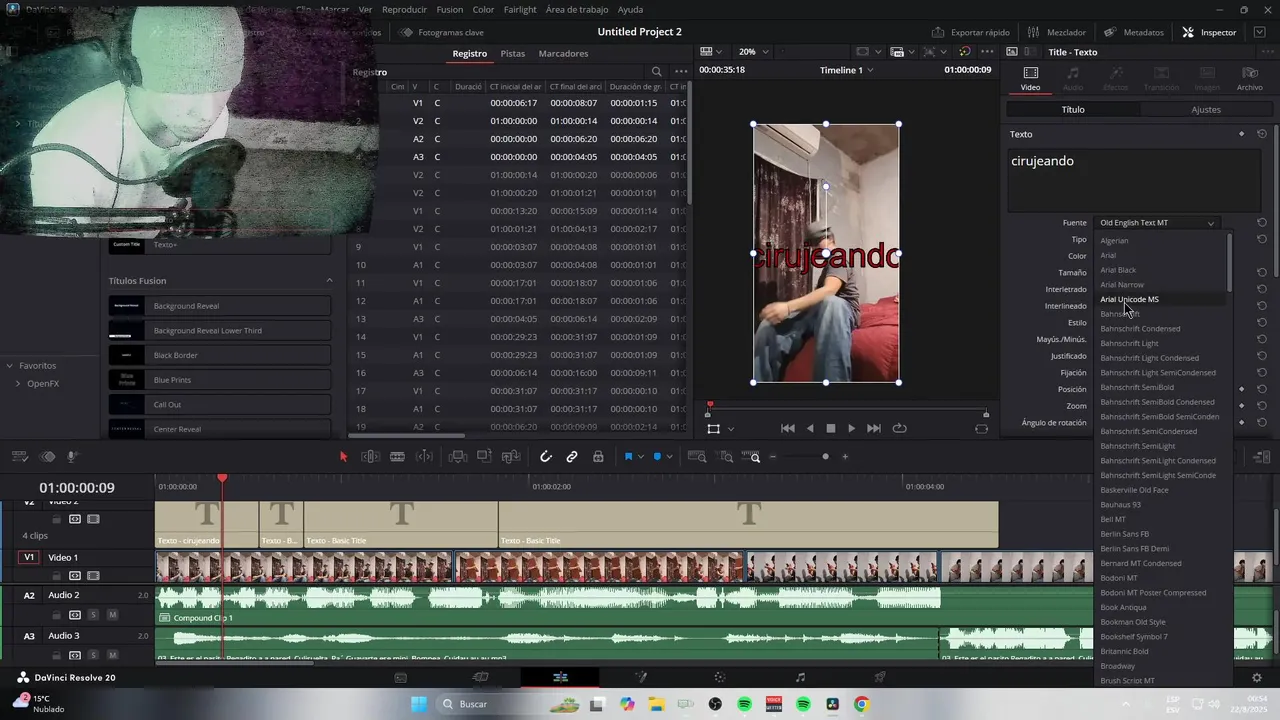Open the Registro tab

click(x=470, y=53)
